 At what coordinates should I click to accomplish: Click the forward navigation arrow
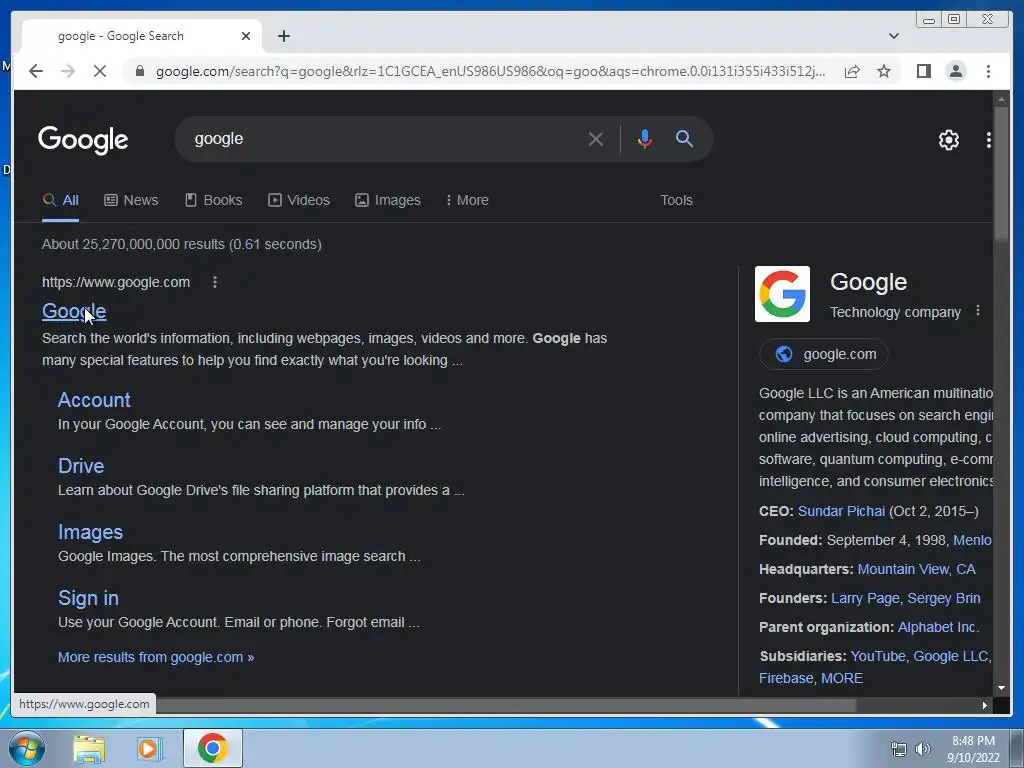(x=68, y=71)
